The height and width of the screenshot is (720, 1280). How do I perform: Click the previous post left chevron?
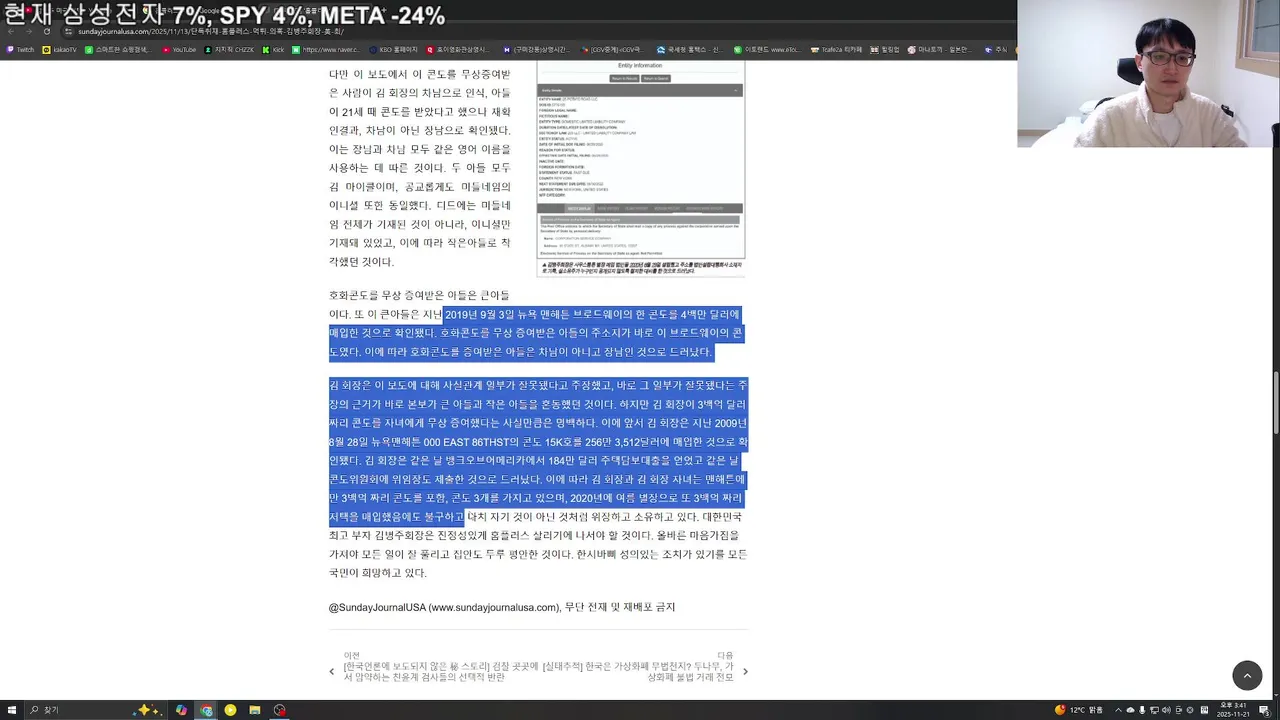pos(332,672)
